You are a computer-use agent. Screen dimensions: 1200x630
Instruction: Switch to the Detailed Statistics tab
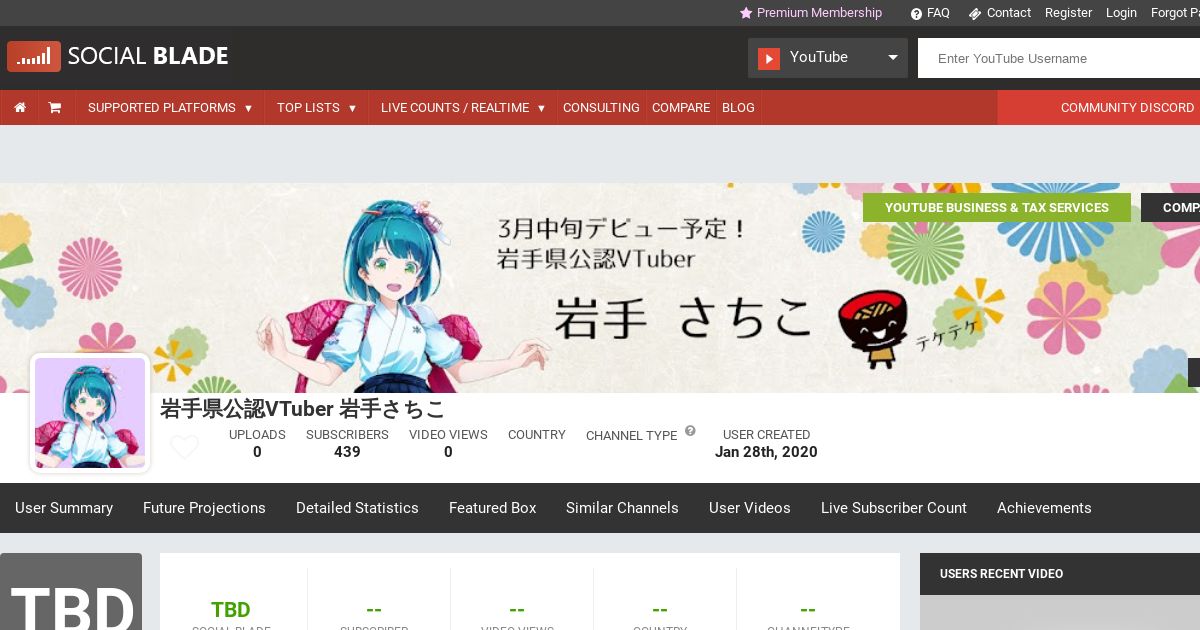[357, 508]
